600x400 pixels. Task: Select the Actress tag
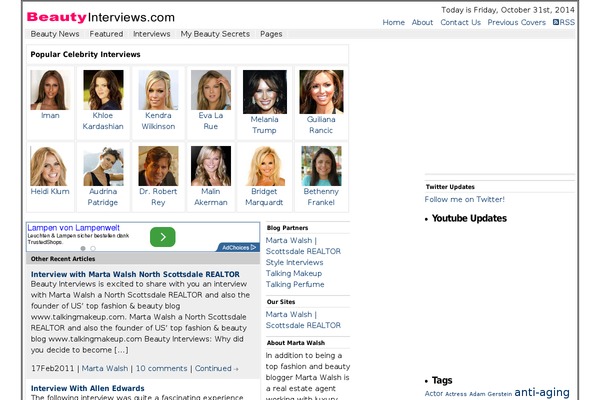(x=456, y=394)
